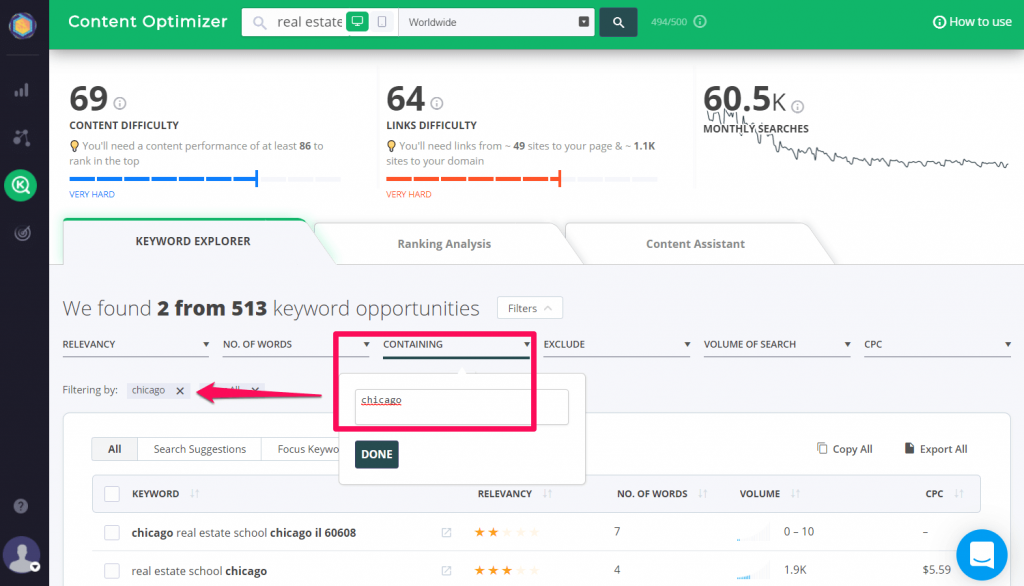This screenshot has height=586, width=1024.
Task: Open the Exclude filter dropdown
Action: [x=616, y=344]
